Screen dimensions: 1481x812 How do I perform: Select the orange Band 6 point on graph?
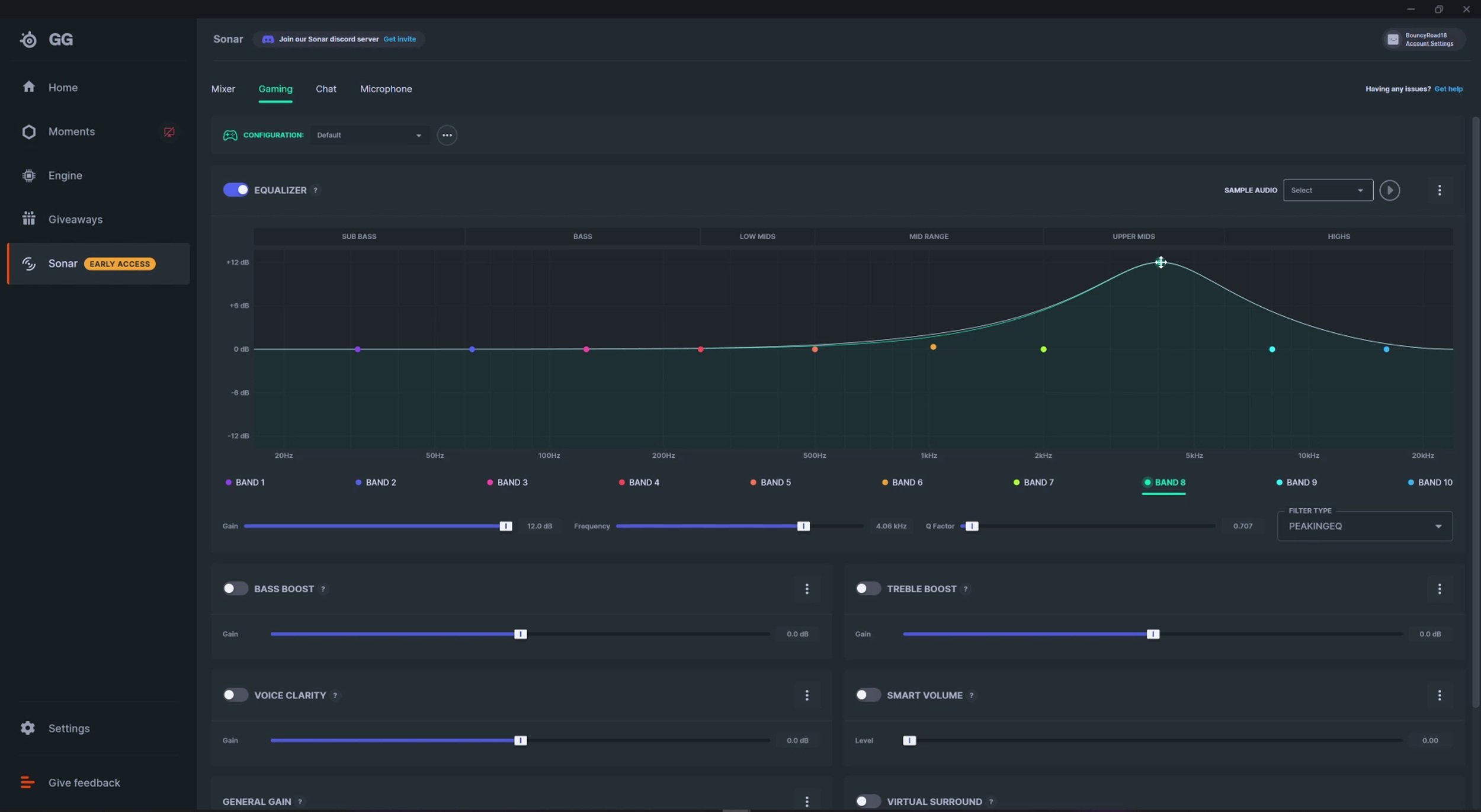pyautogui.click(x=933, y=347)
